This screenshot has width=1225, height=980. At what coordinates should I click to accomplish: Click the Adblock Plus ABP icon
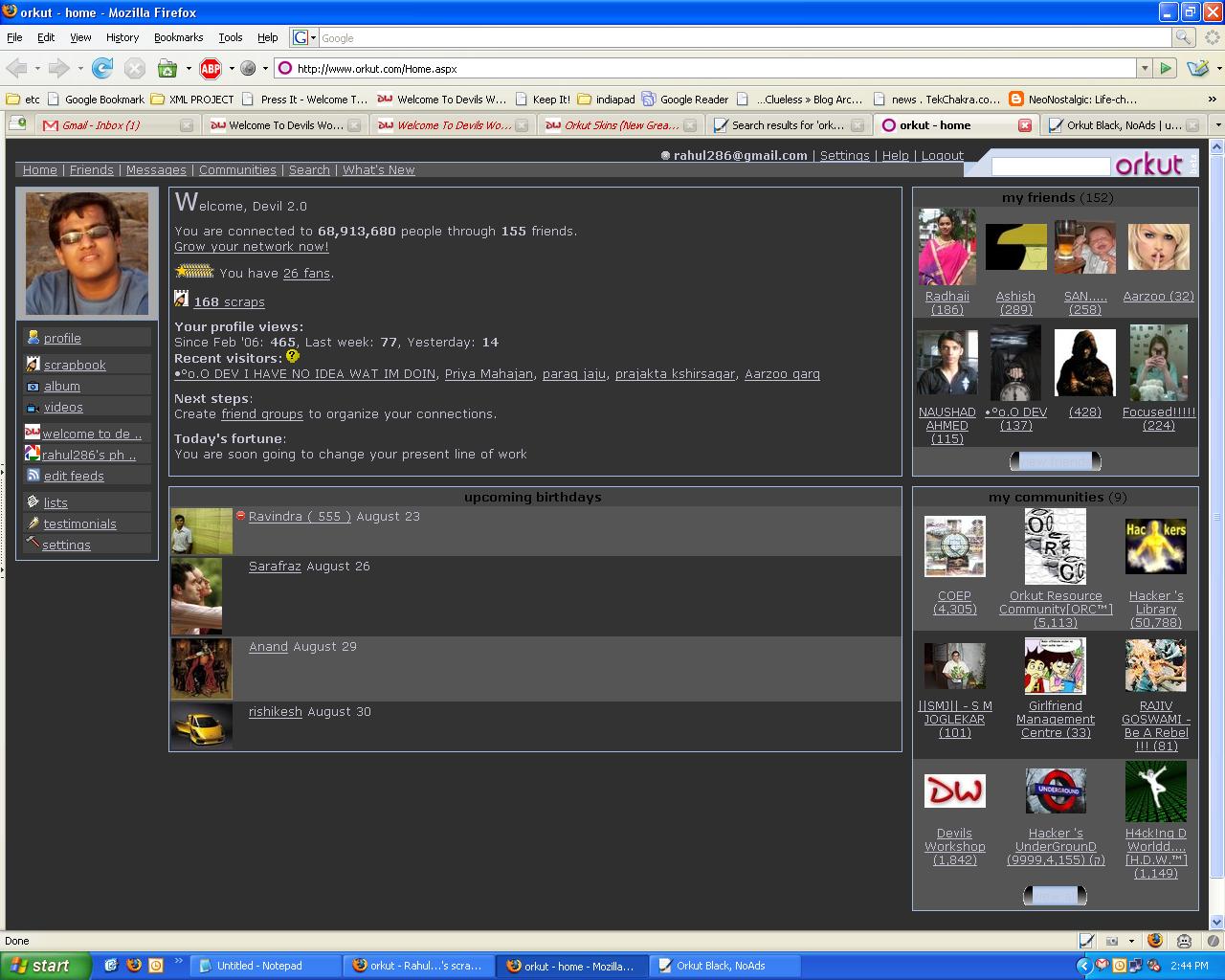coord(211,68)
